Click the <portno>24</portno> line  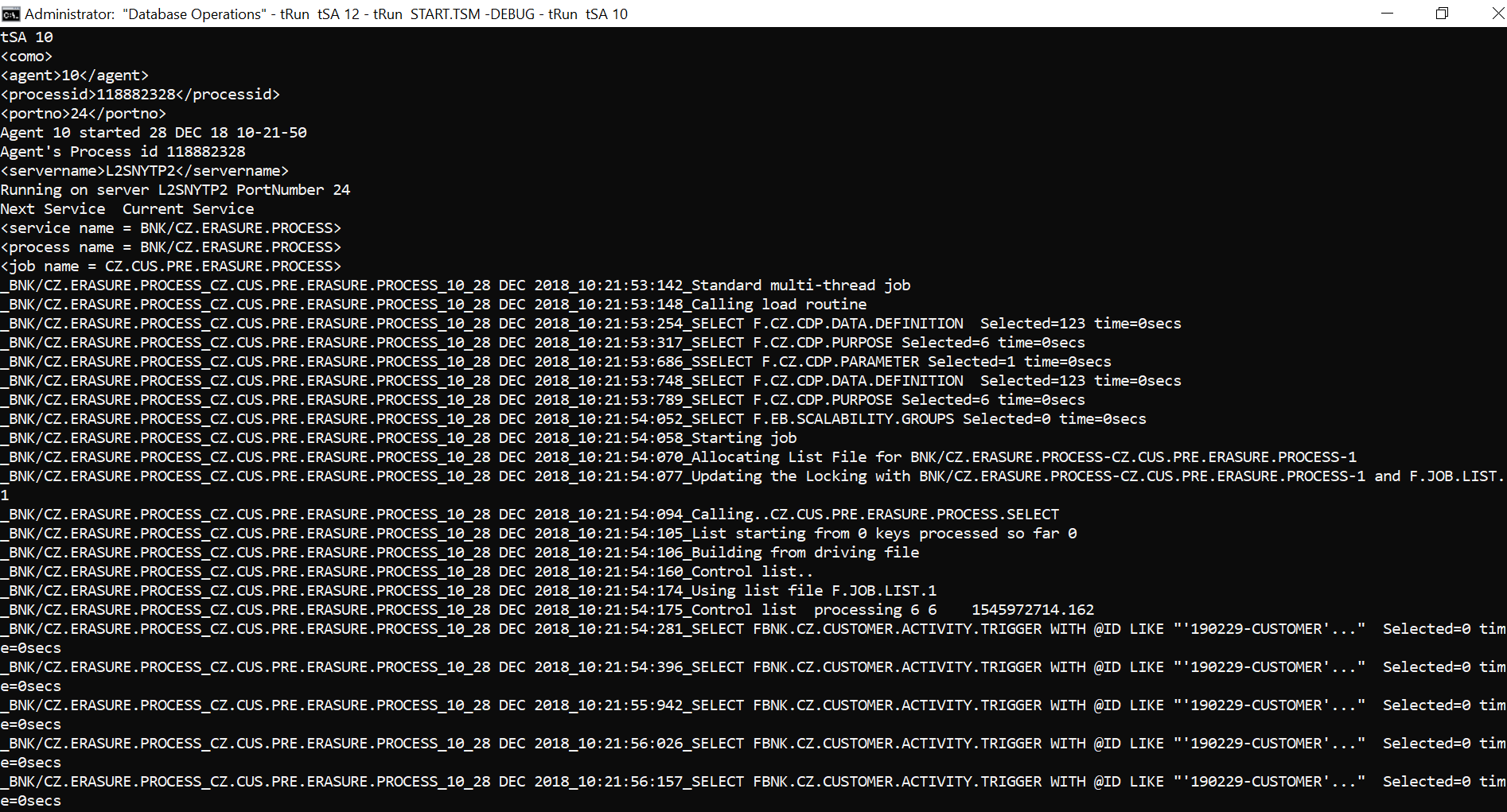click(83, 114)
